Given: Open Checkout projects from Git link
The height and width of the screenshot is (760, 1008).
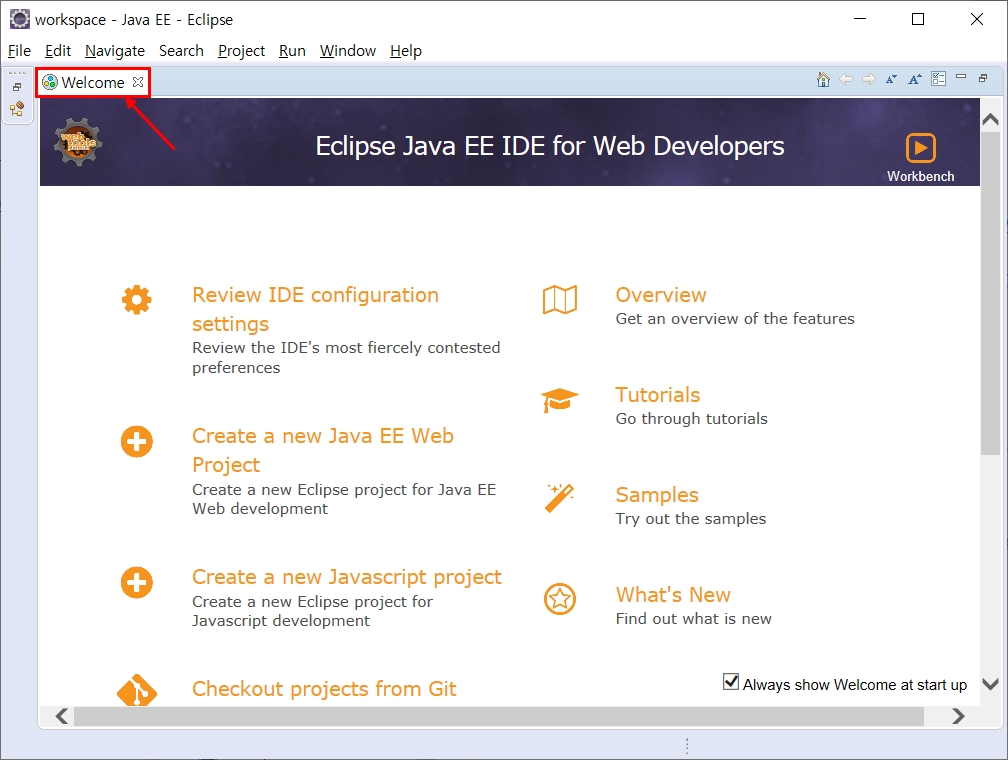Looking at the screenshot, I should point(324,689).
